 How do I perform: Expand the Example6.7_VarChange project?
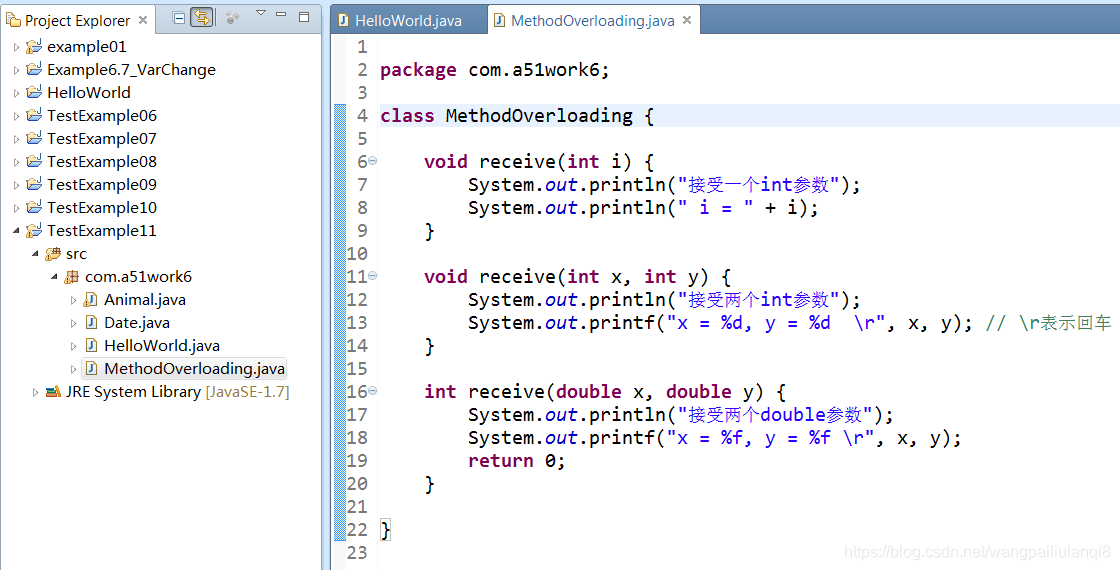16,70
